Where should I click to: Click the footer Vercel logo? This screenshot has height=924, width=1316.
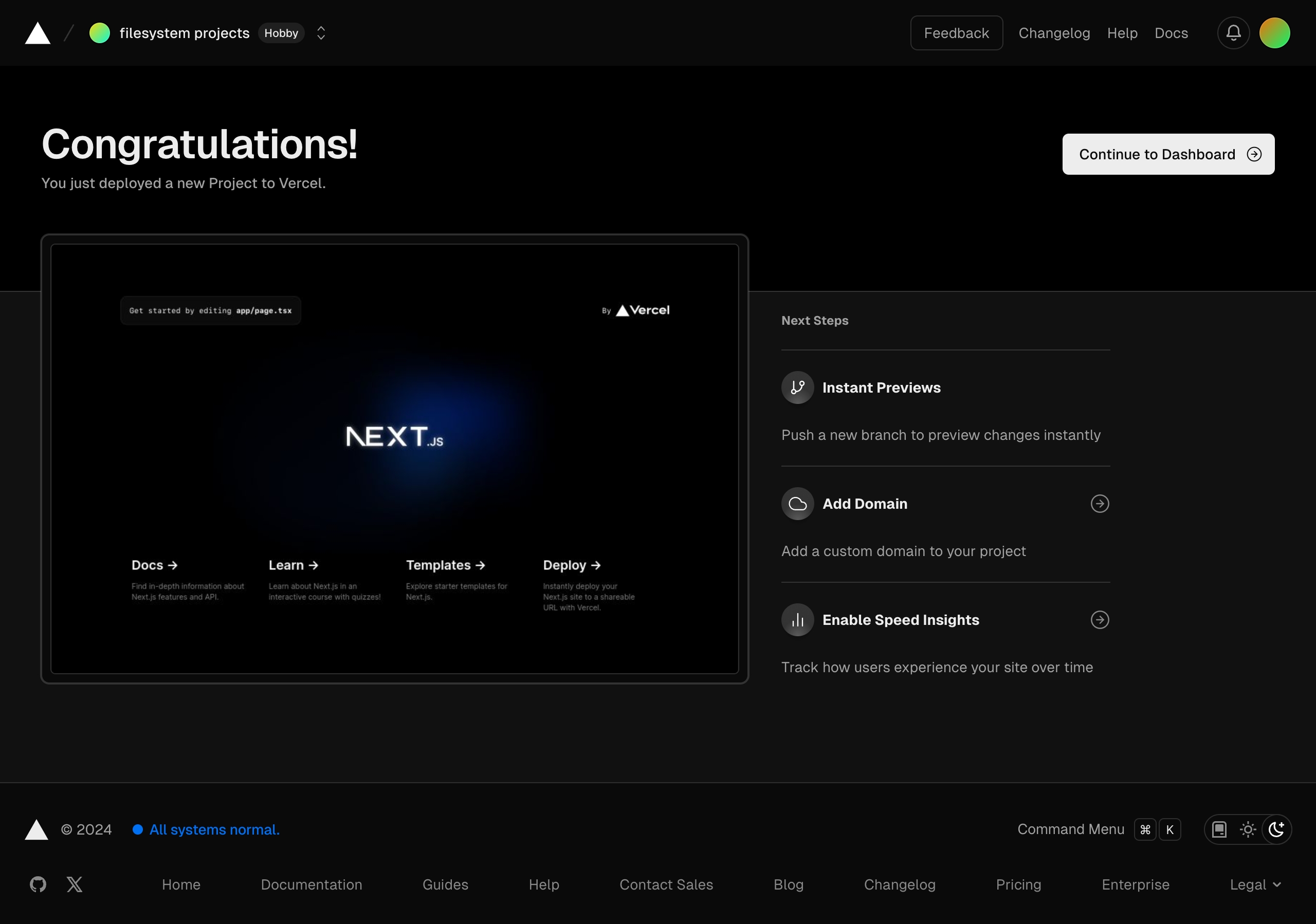coord(36,829)
